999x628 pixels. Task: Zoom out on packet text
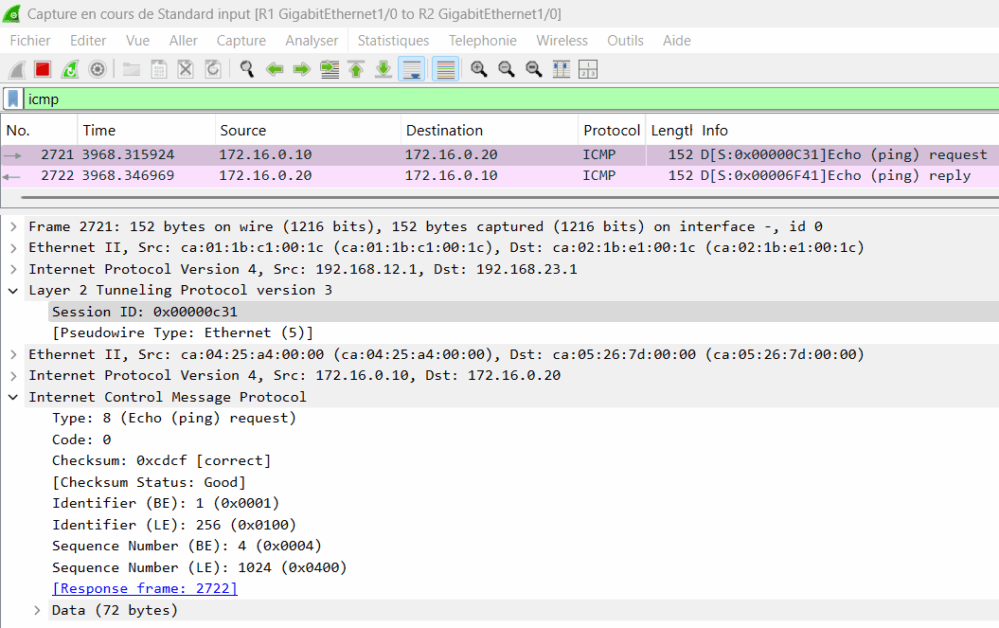507,69
